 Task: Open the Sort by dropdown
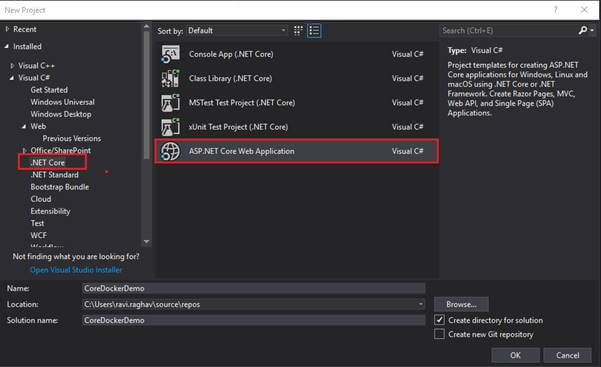coord(237,31)
